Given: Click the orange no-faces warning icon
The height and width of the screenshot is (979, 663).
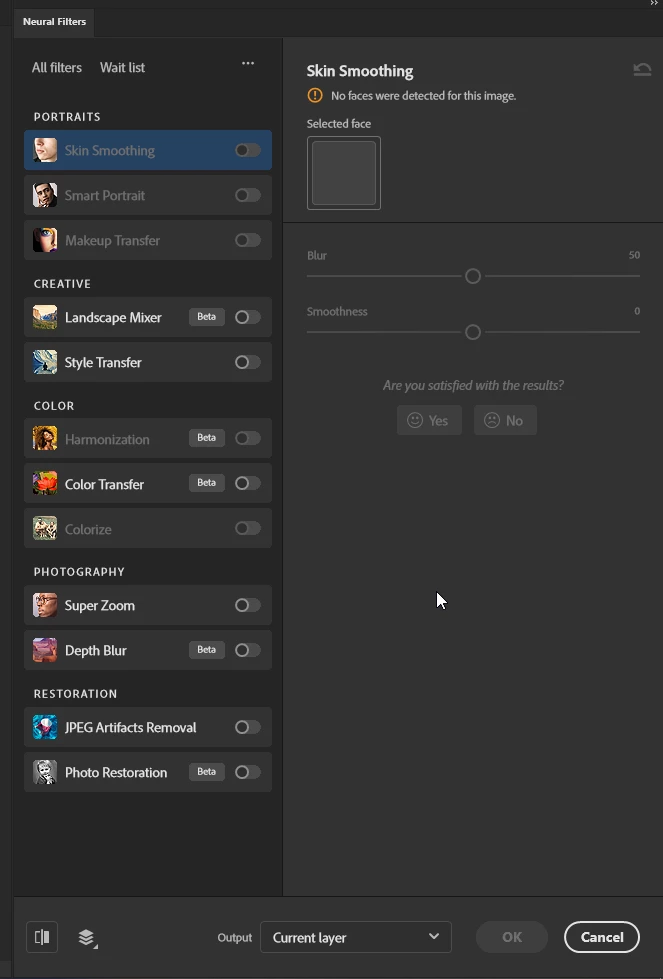Looking at the screenshot, I should 315,96.
